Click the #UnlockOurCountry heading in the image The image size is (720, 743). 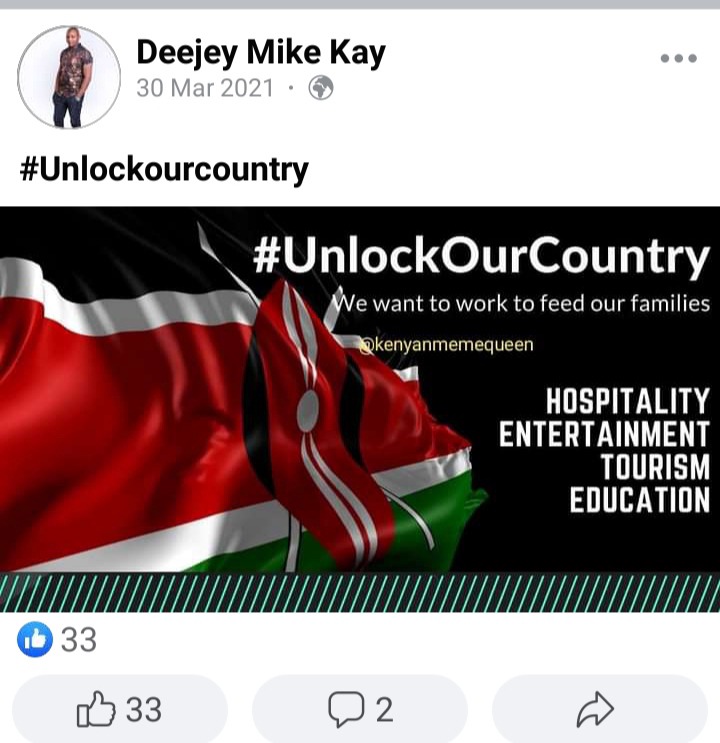(481, 256)
